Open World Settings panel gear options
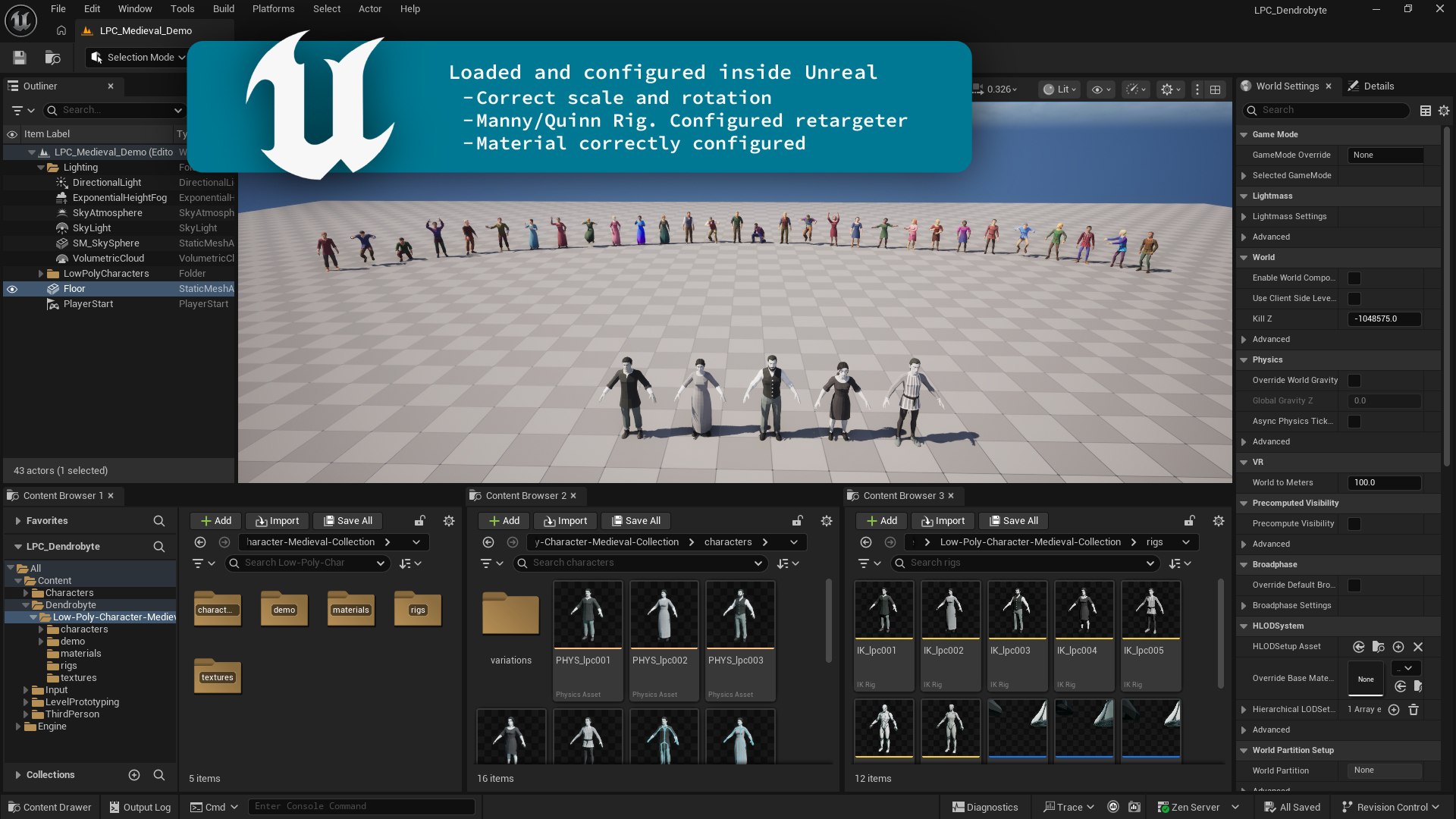 pos(1444,111)
